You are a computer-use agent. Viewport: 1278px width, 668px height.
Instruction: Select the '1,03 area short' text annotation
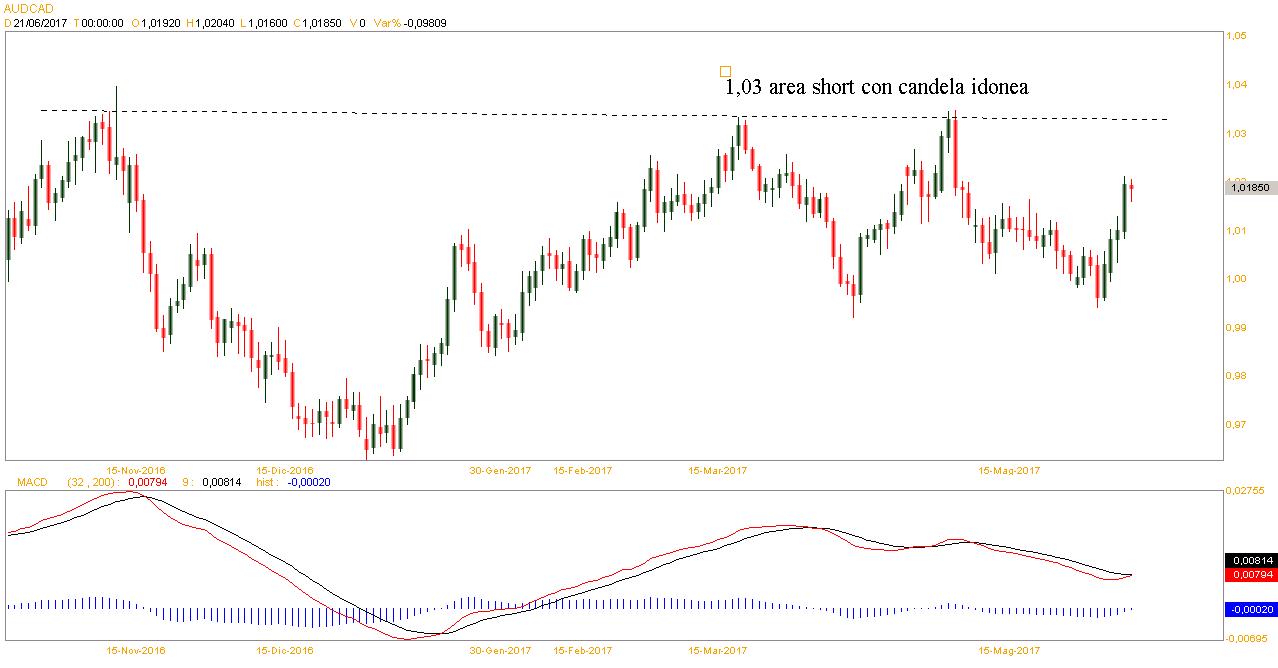(876, 88)
